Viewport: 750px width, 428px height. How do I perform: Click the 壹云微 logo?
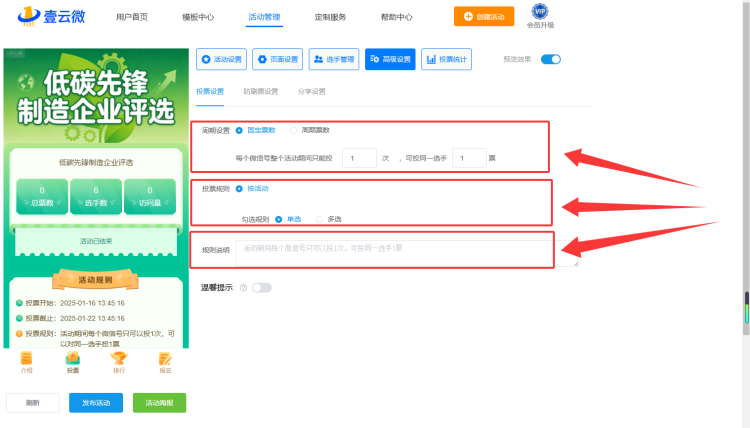51,17
